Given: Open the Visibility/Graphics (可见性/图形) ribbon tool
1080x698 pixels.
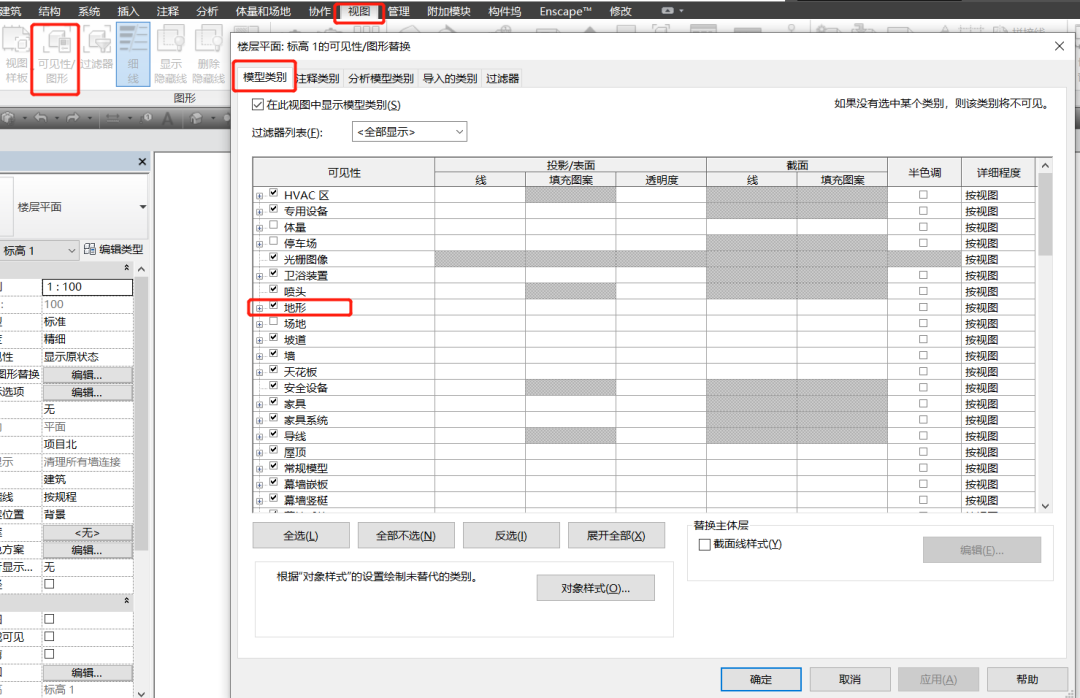Looking at the screenshot, I should click(x=56, y=57).
